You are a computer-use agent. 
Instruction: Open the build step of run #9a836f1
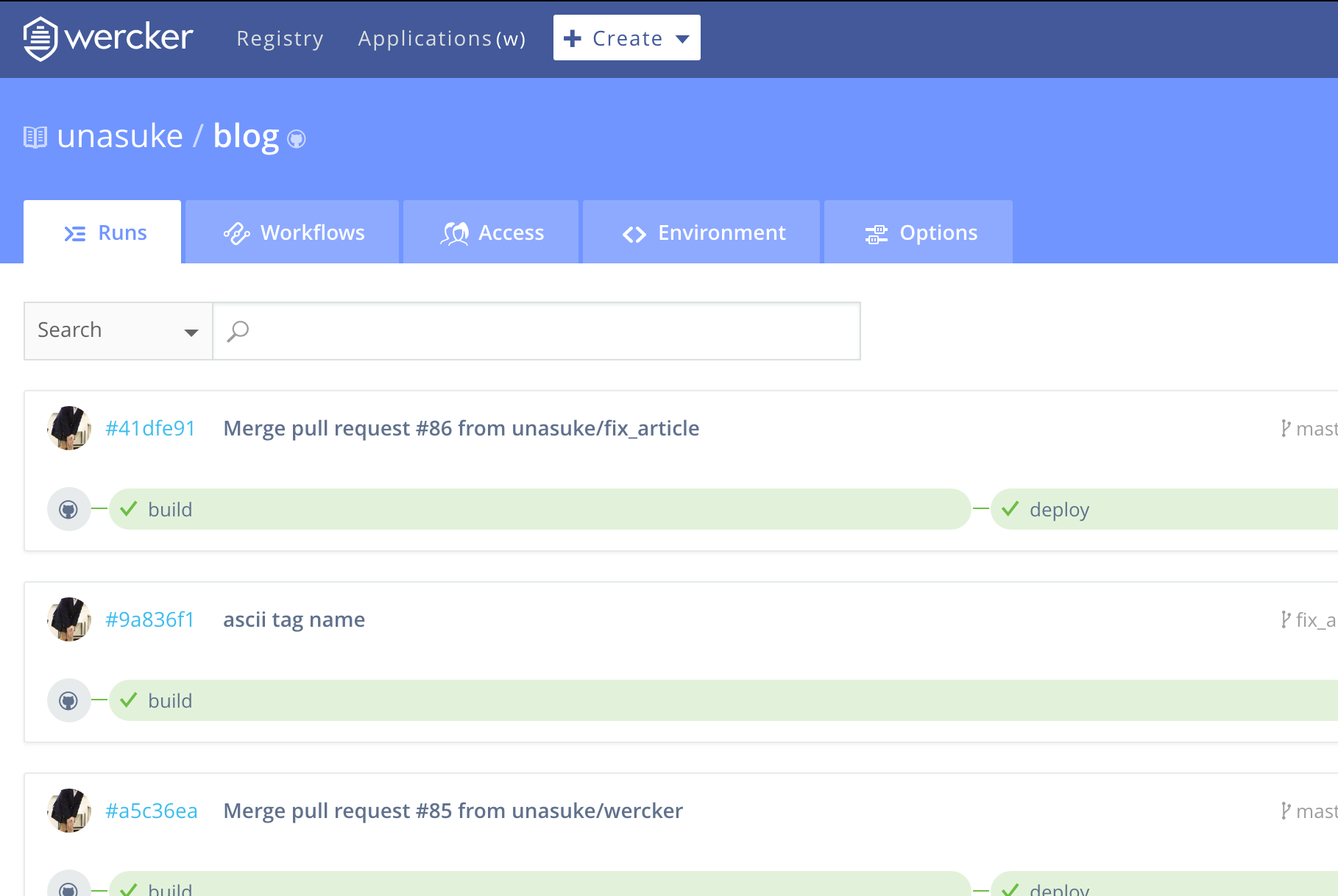tap(723, 700)
